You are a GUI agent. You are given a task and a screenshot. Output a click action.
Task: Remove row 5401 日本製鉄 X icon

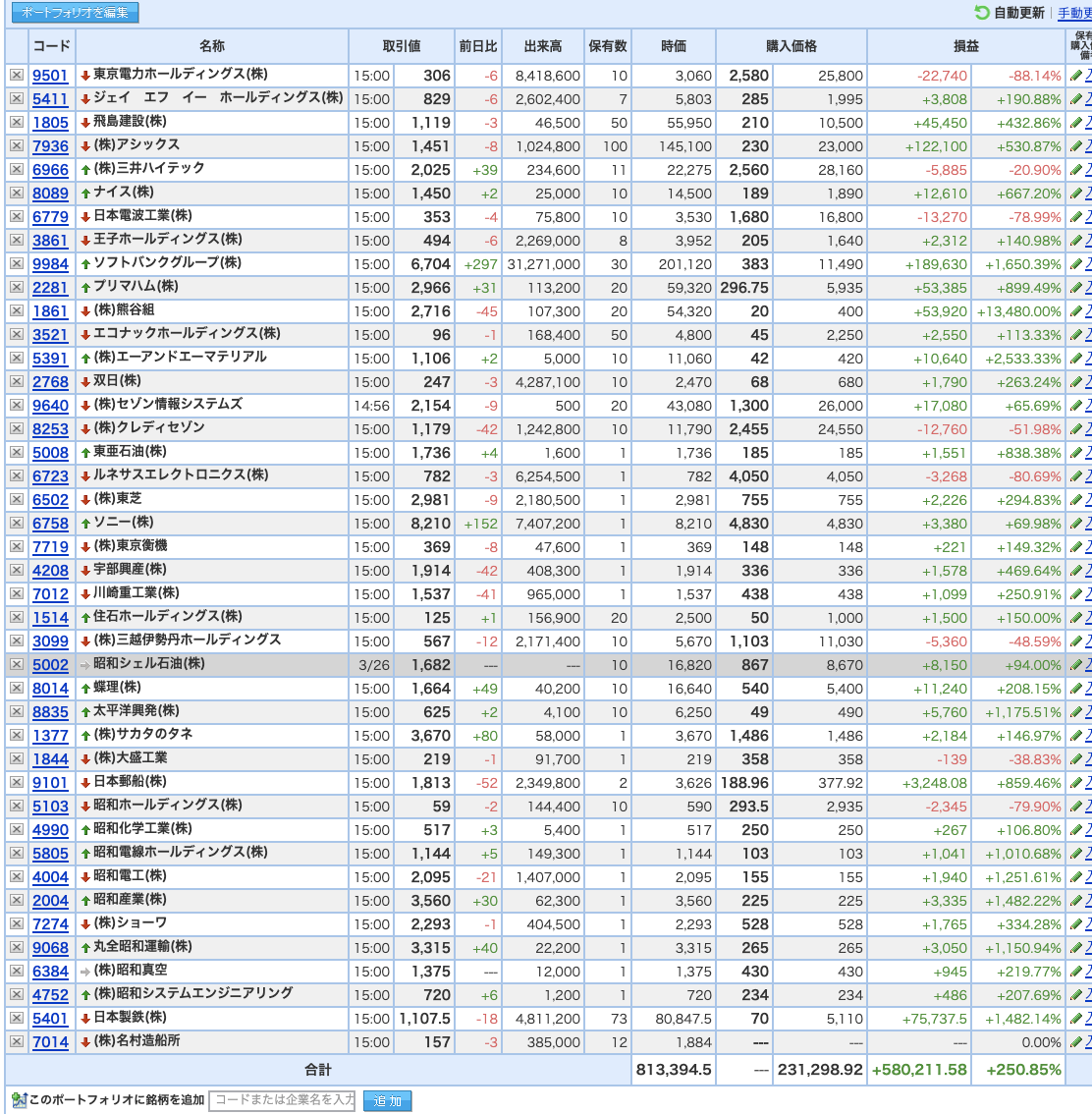click(17, 1018)
